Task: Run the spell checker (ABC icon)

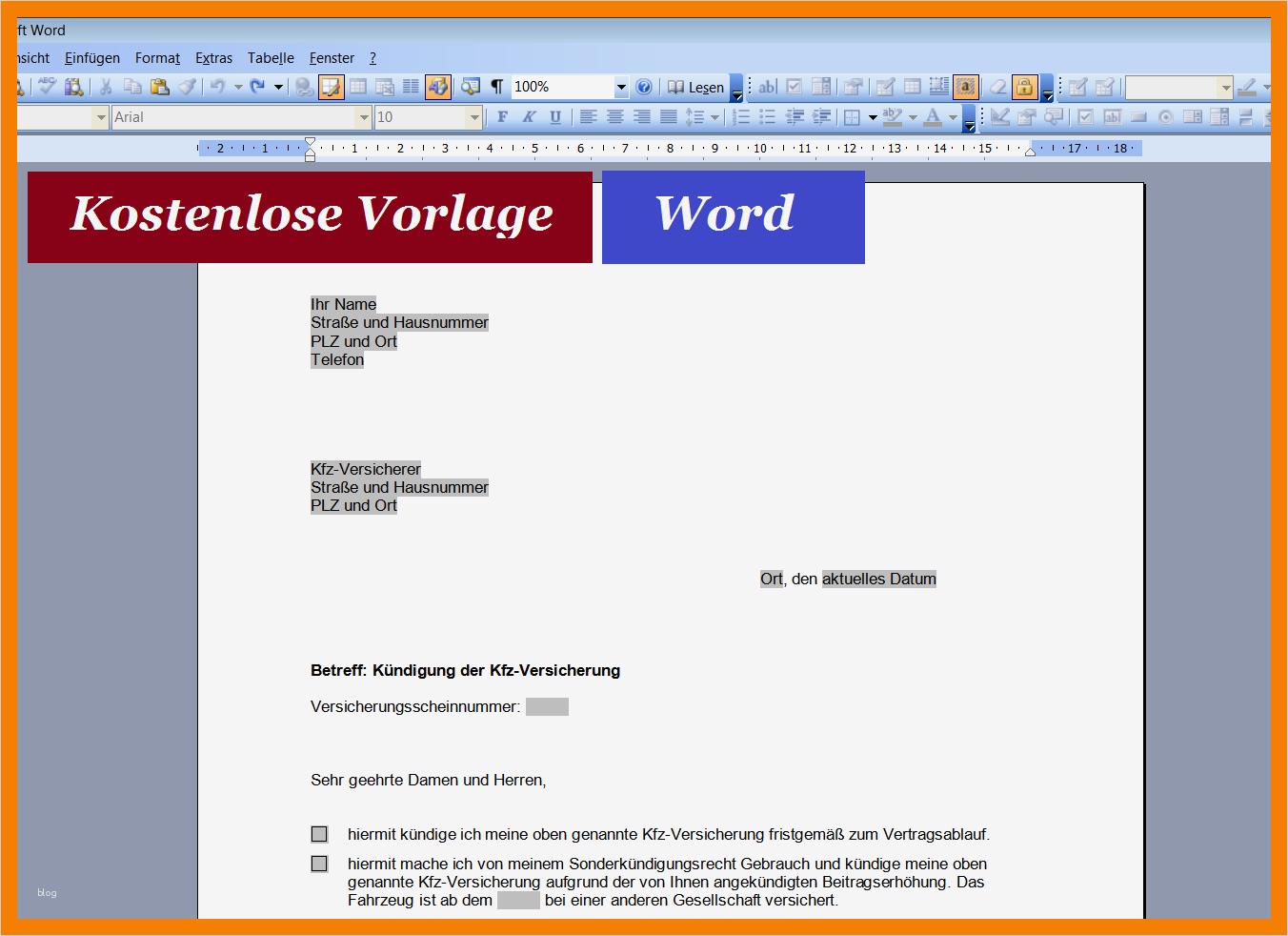Action: (x=46, y=87)
